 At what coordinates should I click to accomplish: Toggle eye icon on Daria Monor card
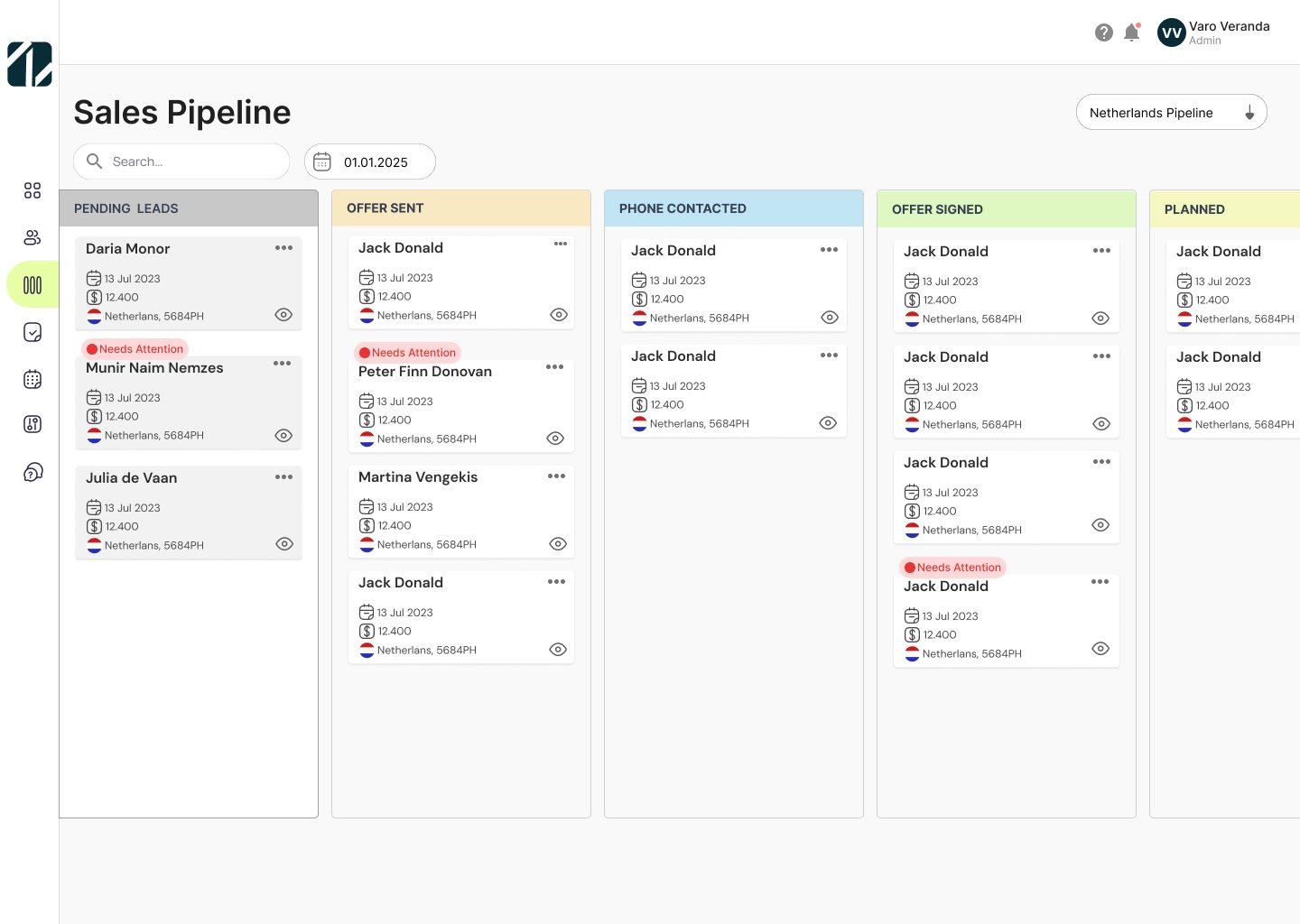click(283, 315)
